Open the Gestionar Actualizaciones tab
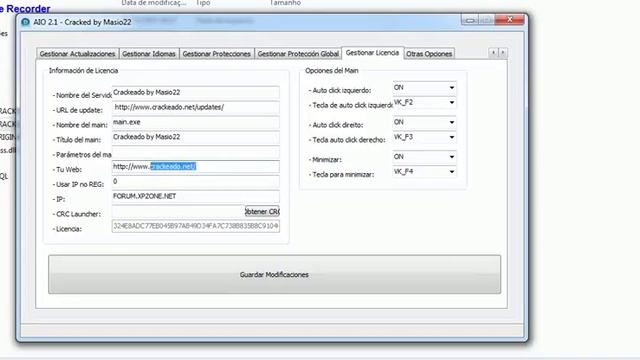Image resolution: width=640 pixels, height=360 pixels. (78, 54)
